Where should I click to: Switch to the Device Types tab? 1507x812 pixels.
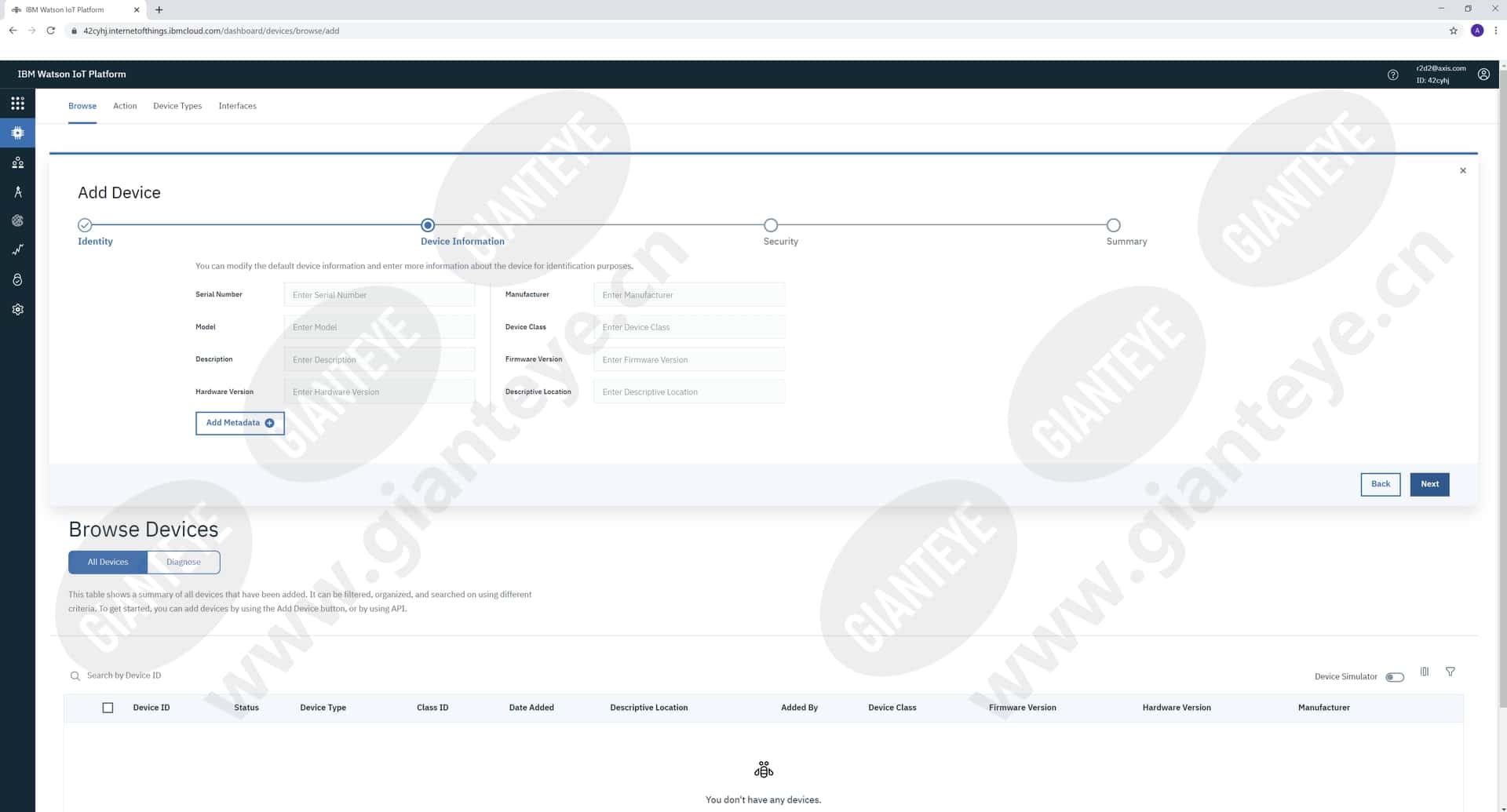[x=177, y=106]
